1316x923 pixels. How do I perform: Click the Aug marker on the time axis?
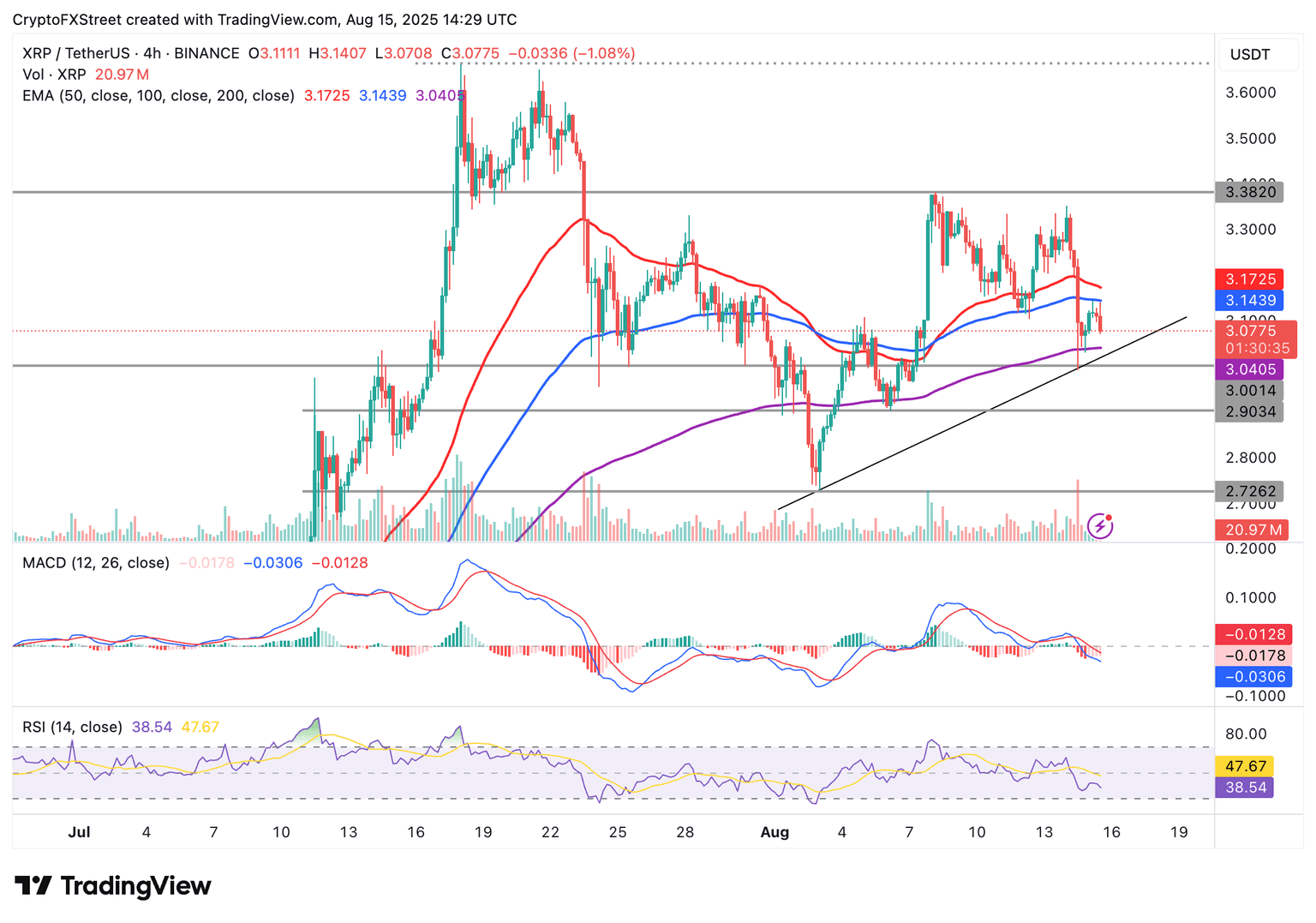coord(775,832)
